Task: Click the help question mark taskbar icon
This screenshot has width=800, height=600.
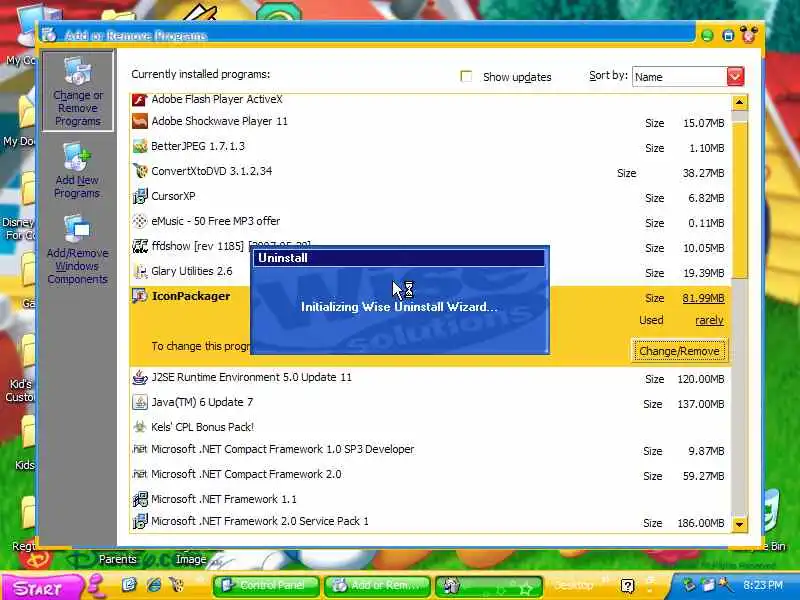Action: click(x=628, y=586)
